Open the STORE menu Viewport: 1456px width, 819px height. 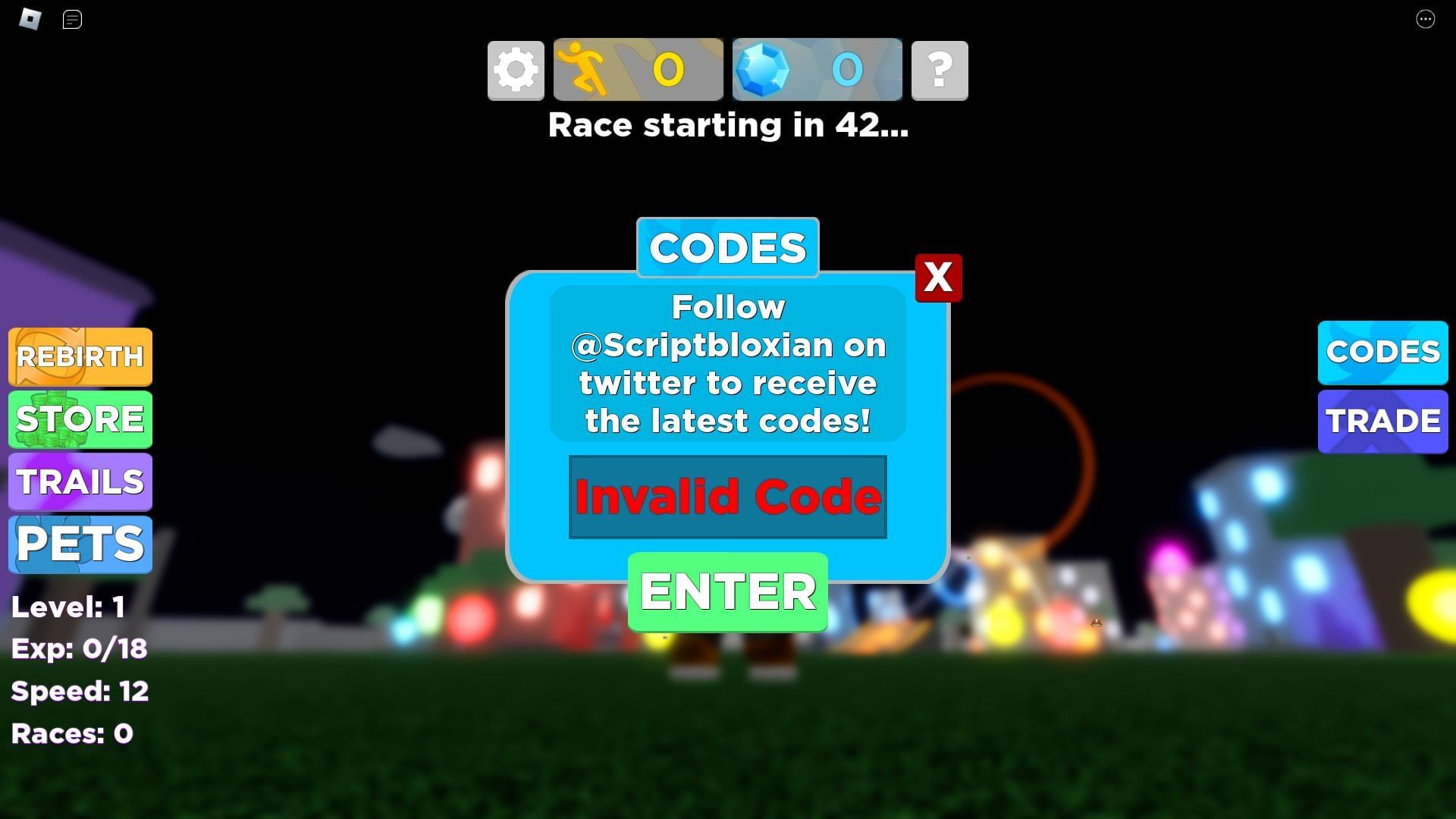(x=80, y=419)
